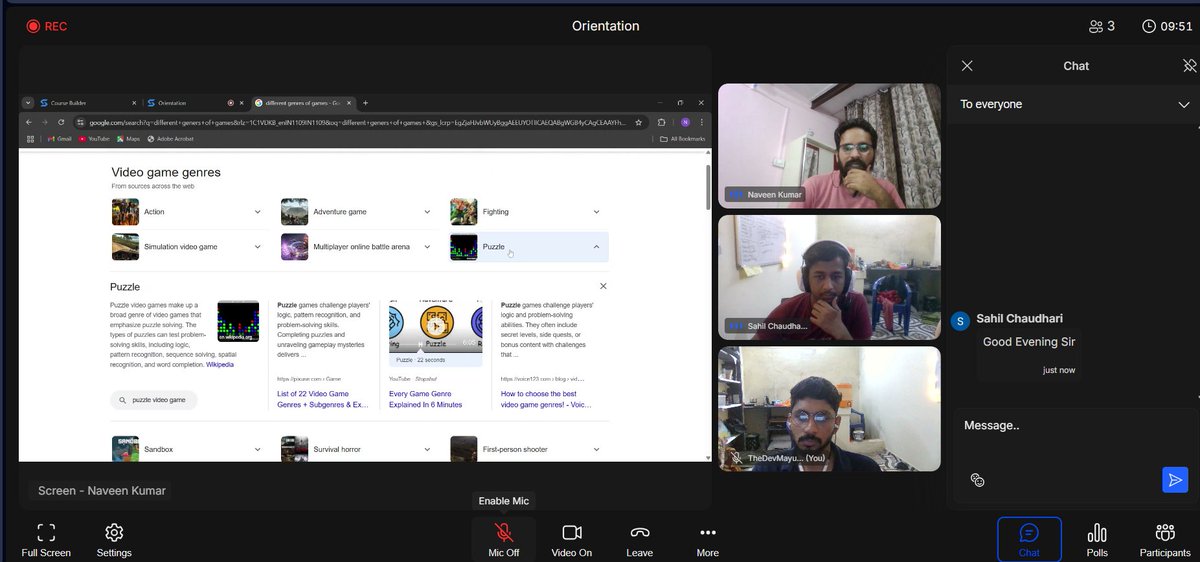The height and width of the screenshot is (562, 1200).
Task: Click Sahil Chaudhari's avatar in chat
Action: click(960, 321)
